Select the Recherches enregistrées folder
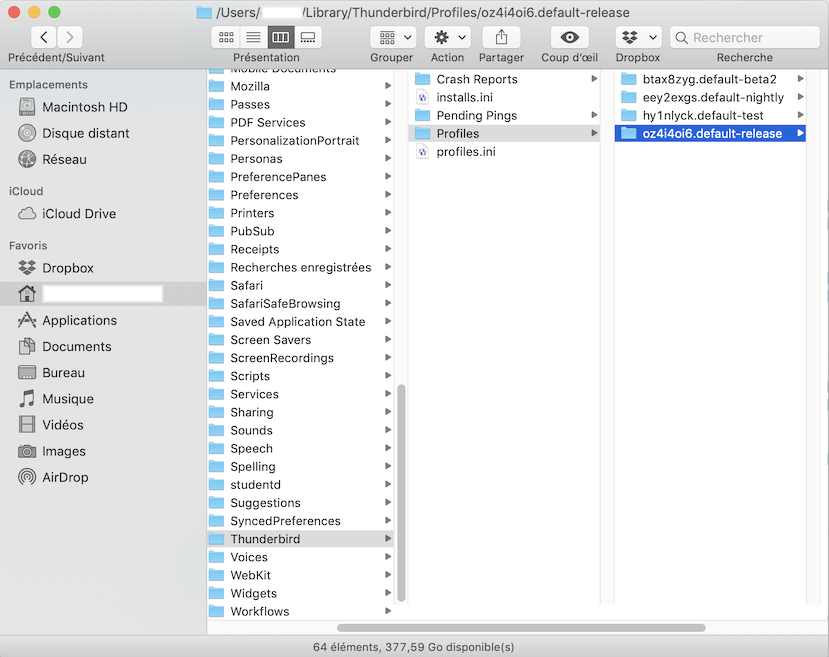 coord(300,267)
